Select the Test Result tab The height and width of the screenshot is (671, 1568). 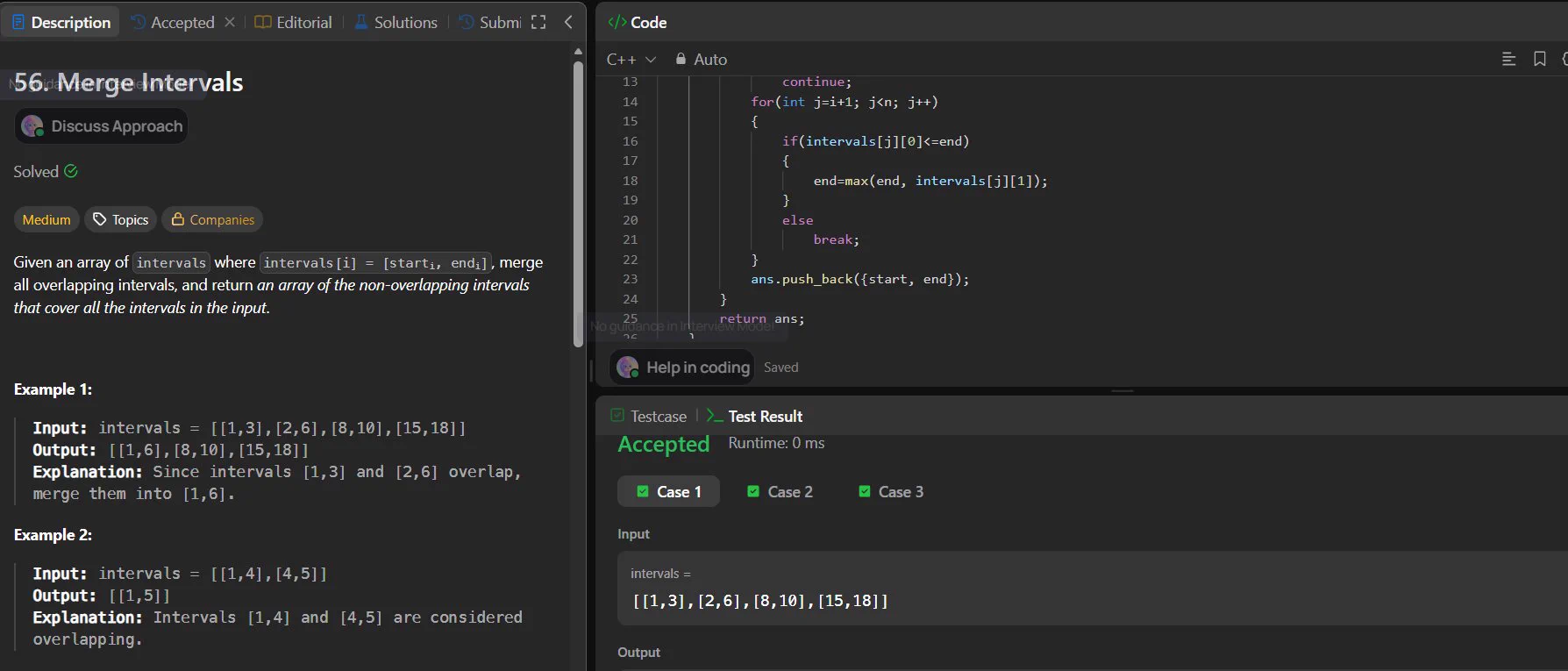(754, 417)
